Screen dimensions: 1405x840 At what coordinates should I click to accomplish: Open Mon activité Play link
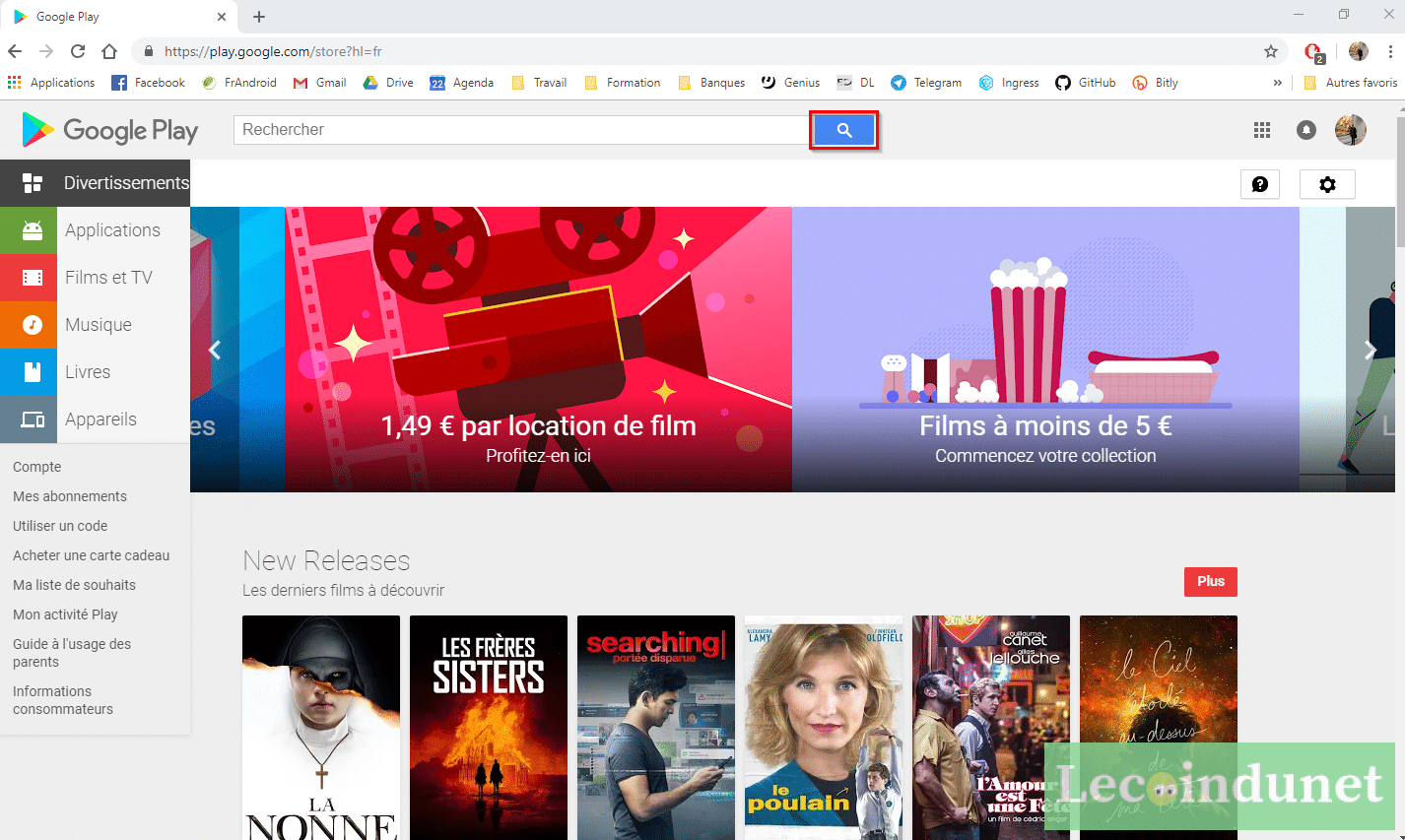(x=65, y=614)
